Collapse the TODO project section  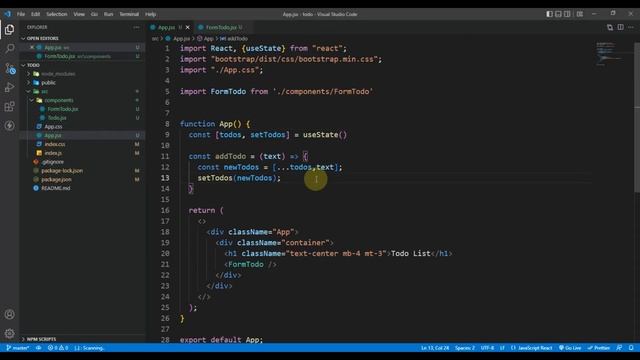click(33, 65)
